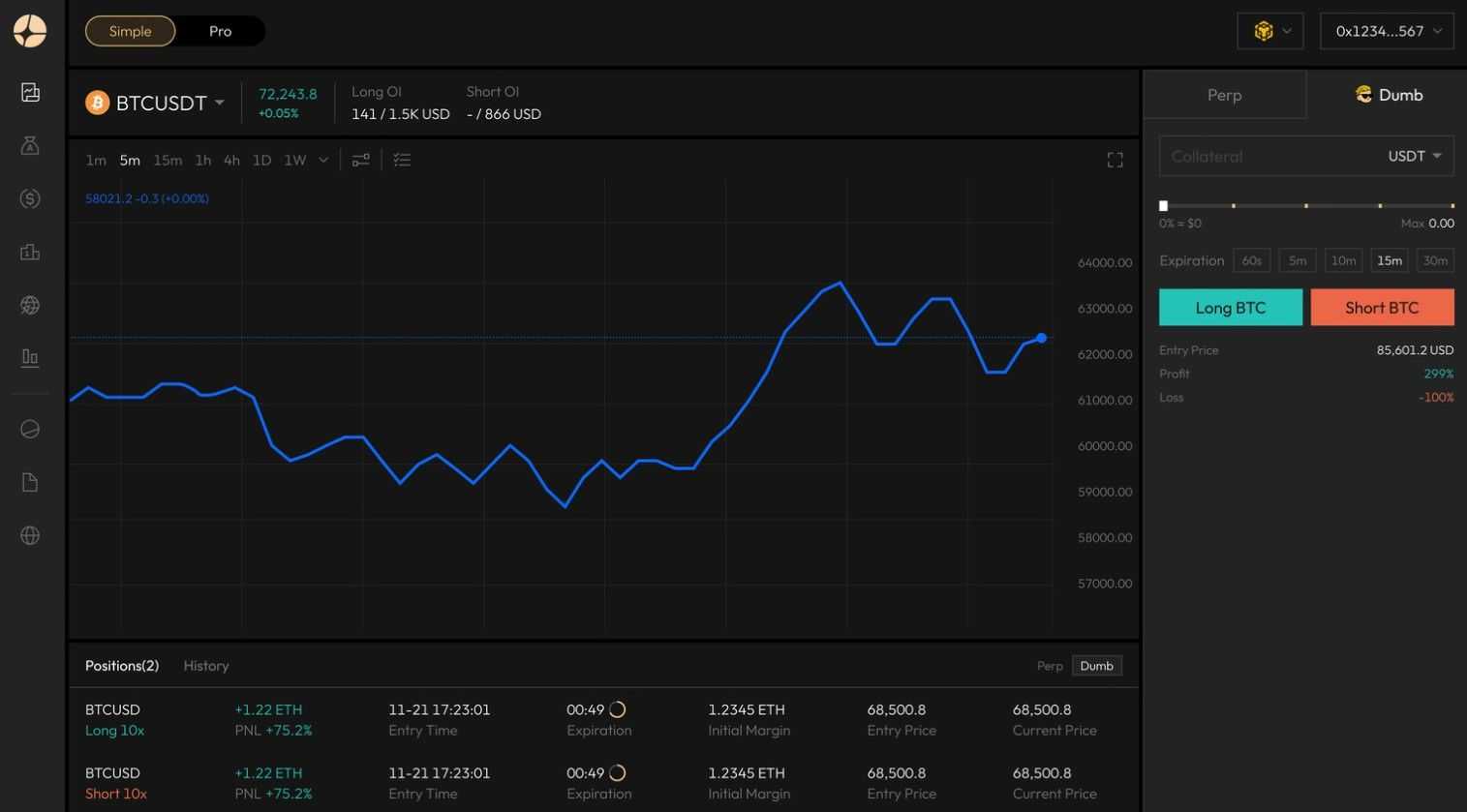Click the collateral slider handle at 0%
The width and height of the screenshot is (1467, 812).
pos(1164,205)
